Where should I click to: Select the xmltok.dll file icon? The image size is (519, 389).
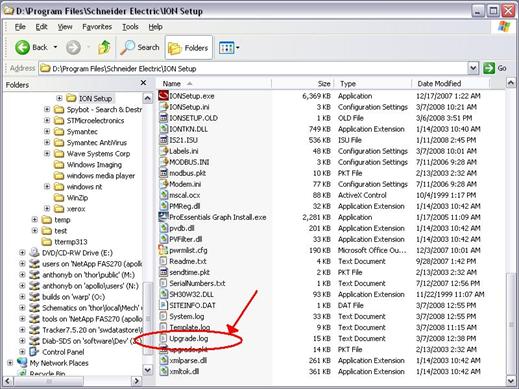164,371
